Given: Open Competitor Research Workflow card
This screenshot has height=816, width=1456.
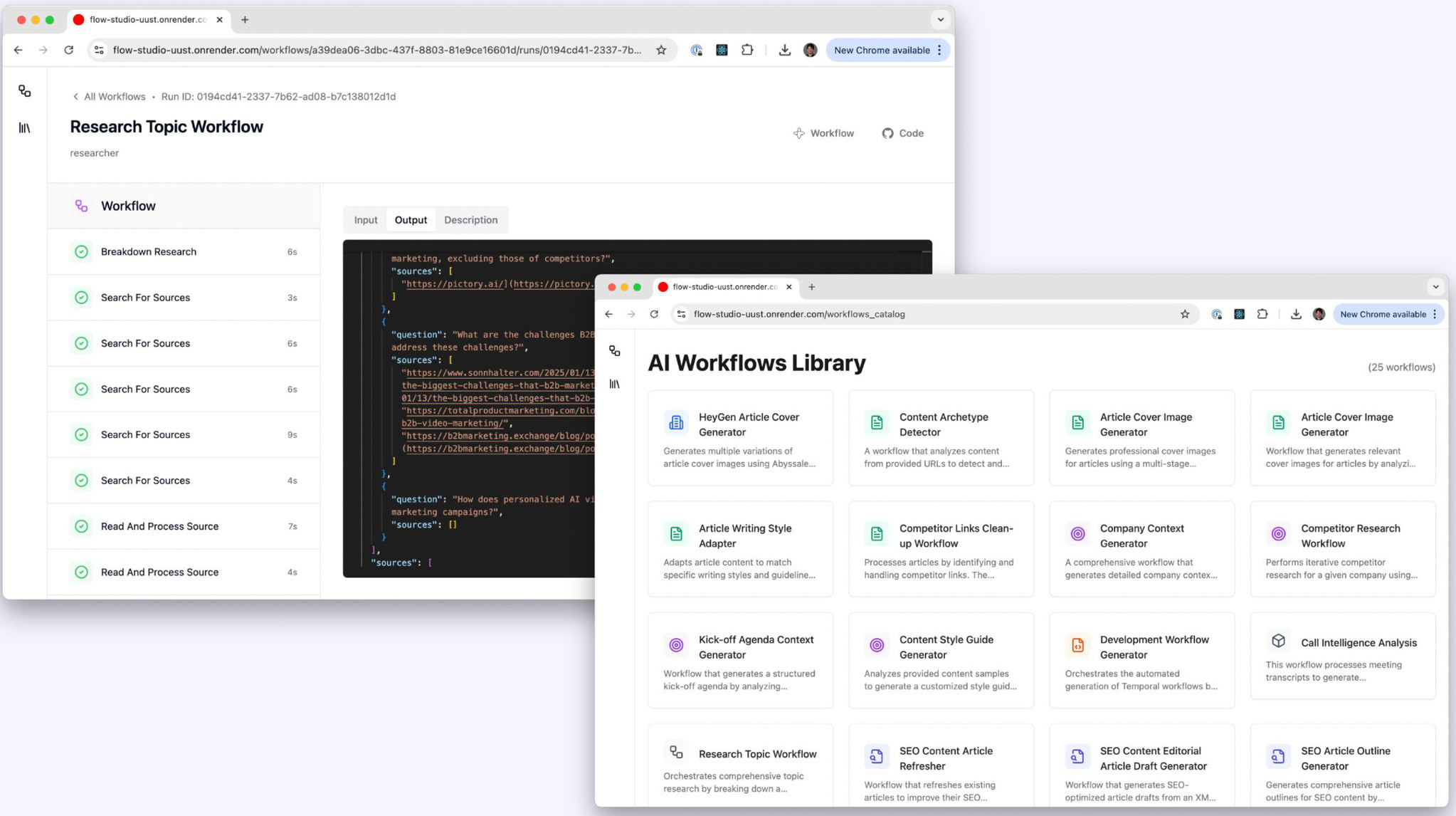Looking at the screenshot, I should click(1342, 549).
